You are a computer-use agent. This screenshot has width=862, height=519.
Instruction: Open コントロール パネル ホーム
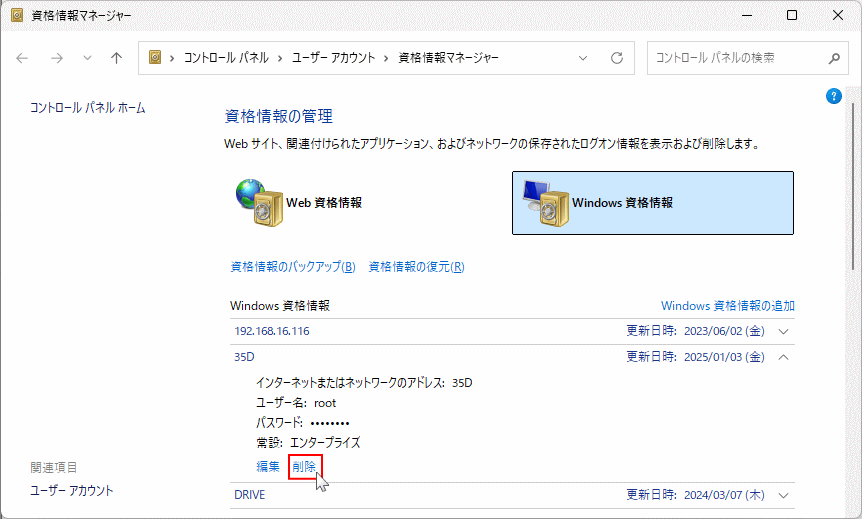87,108
